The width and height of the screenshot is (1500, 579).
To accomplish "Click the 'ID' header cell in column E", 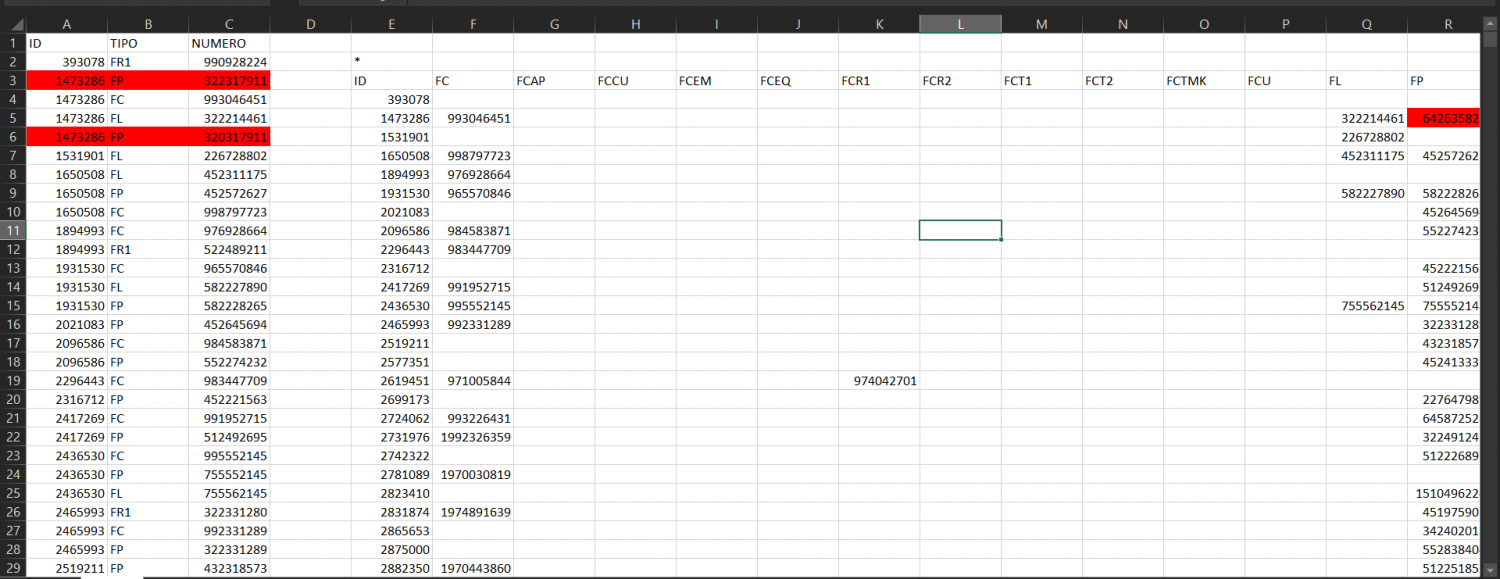I will coord(391,81).
